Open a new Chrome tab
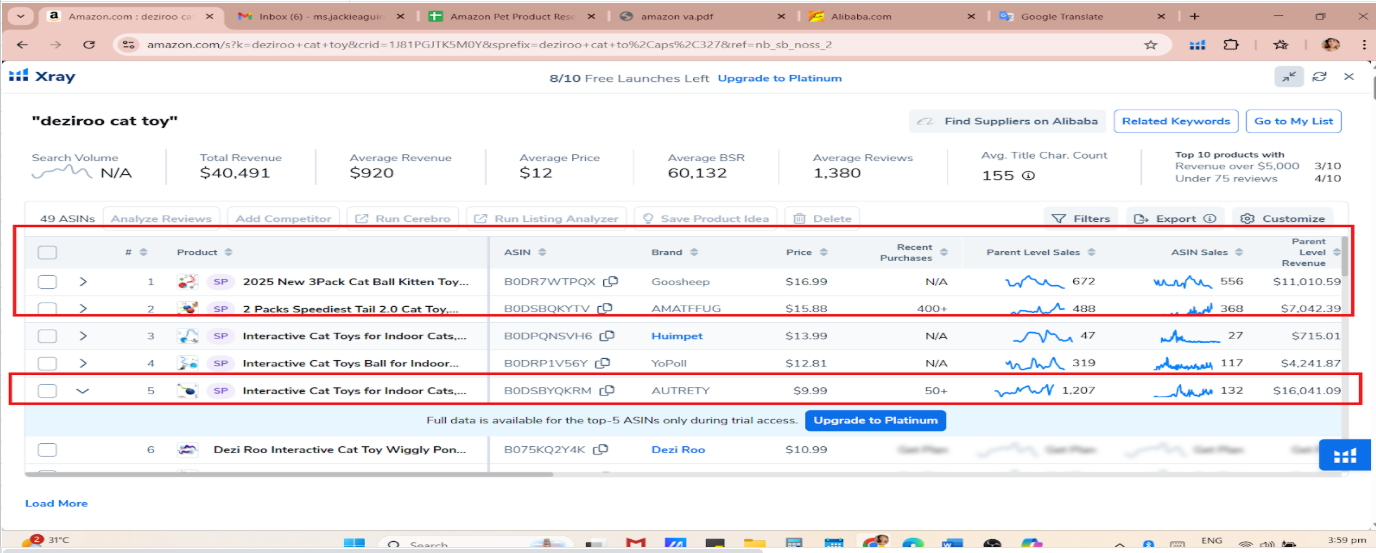Viewport: 1376px width, 553px height. [x=1194, y=16]
